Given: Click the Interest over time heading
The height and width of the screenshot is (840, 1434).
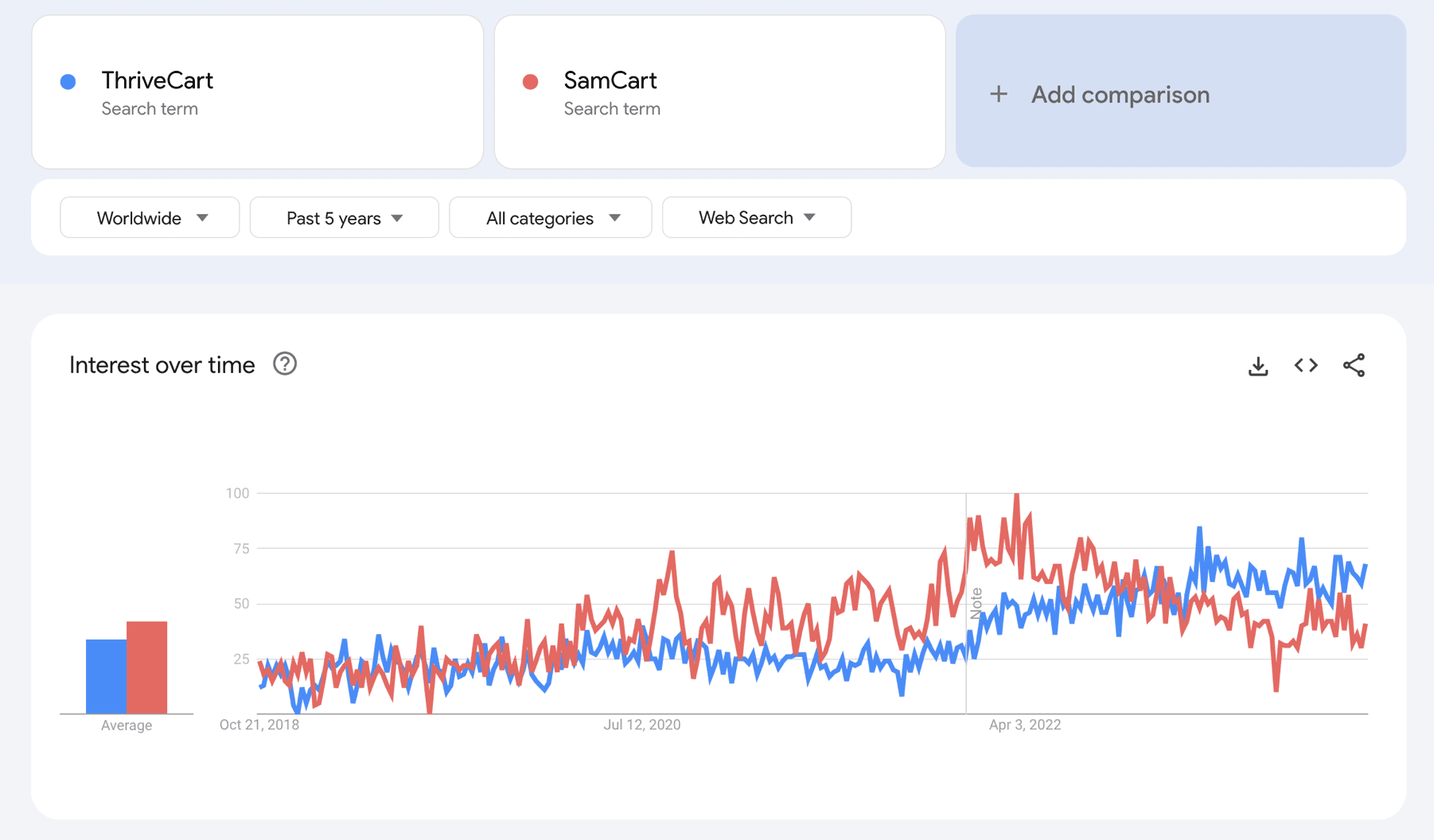Looking at the screenshot, I should pos(162,365).
